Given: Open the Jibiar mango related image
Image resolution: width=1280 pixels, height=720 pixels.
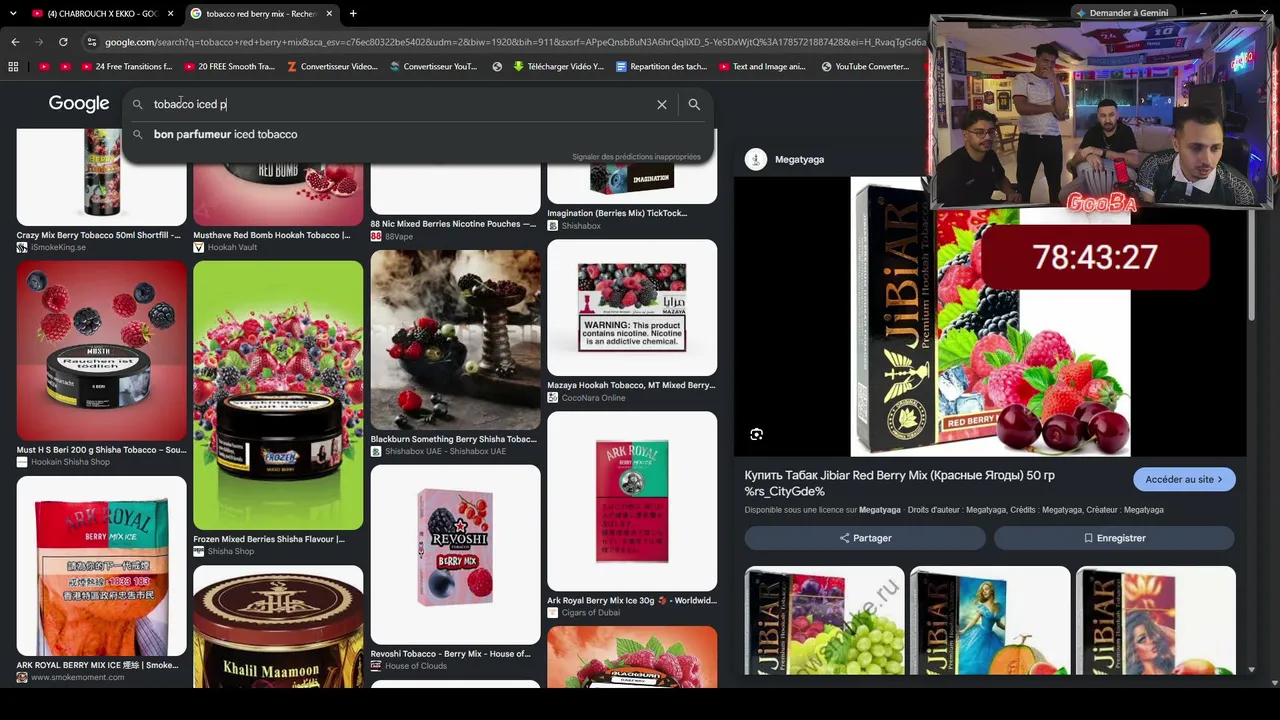Looking at the screenshot, I should click(x=1156, y=621).
